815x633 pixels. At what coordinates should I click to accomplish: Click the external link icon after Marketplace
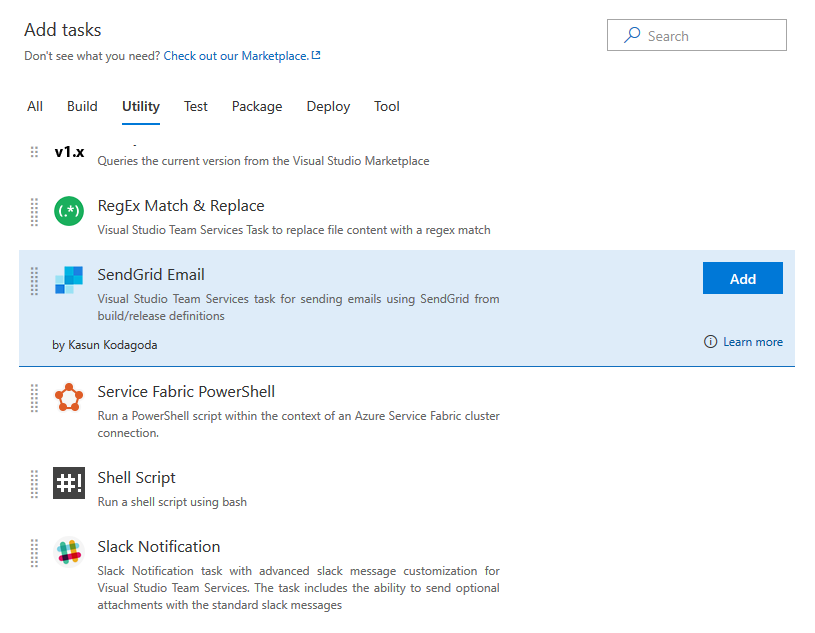(x=316, y=55)
